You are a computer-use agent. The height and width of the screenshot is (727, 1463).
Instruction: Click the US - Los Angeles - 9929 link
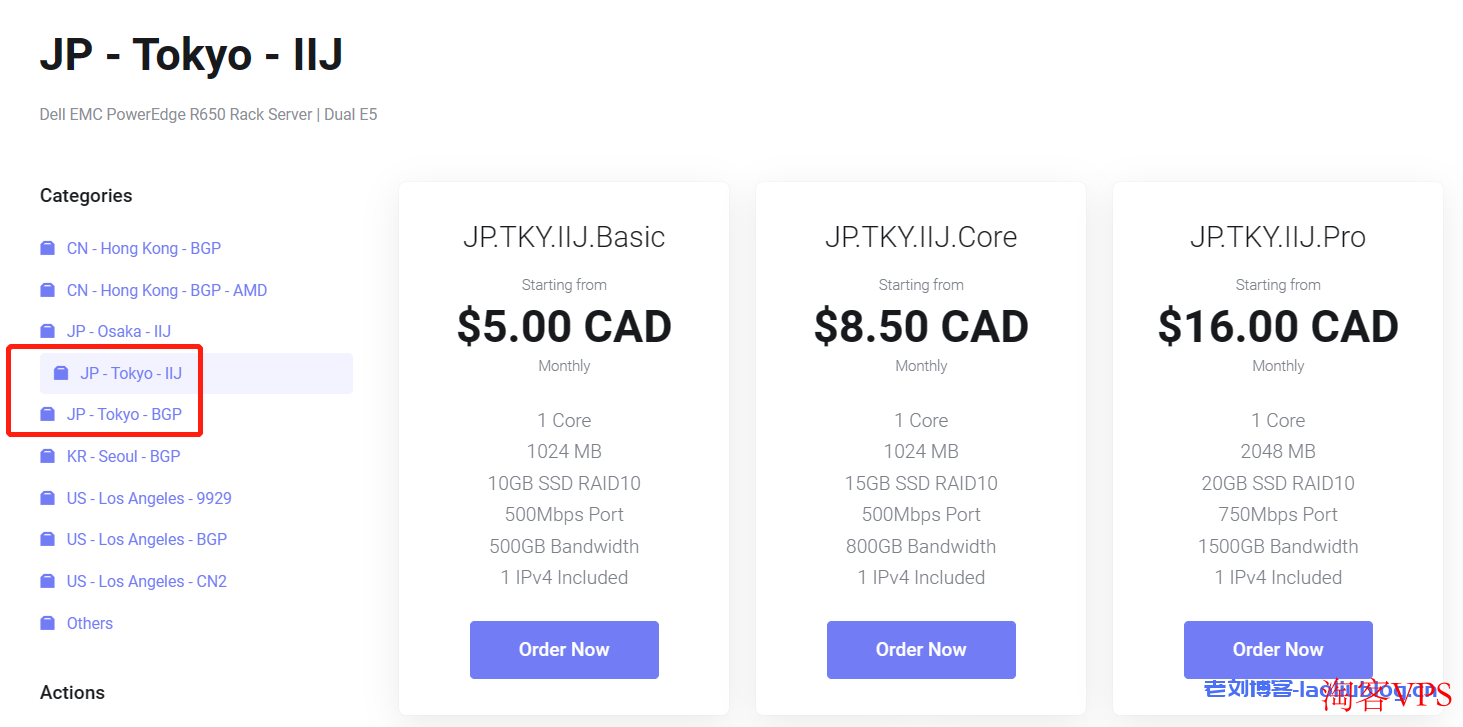(149, 498)
